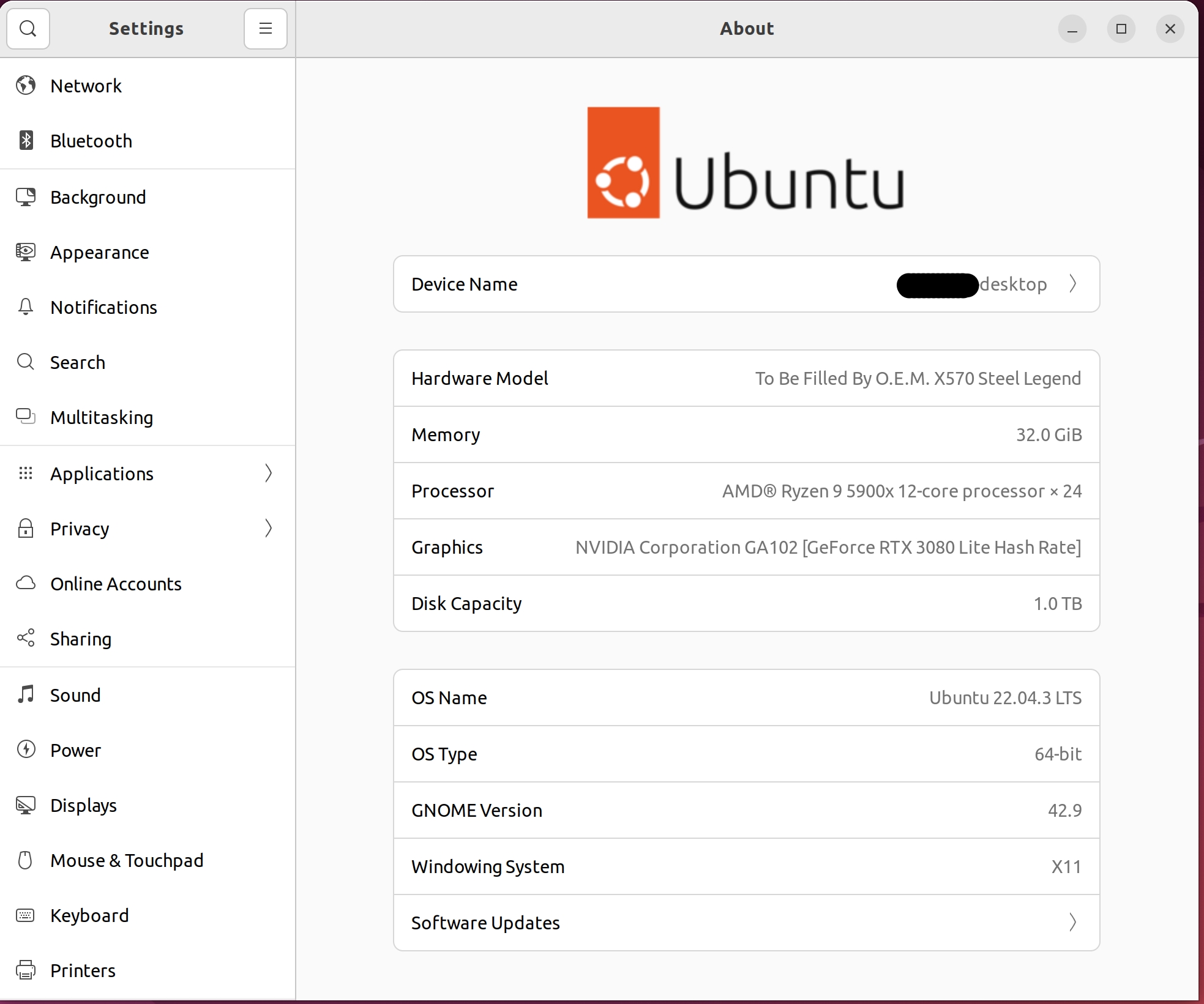This screenshot has height=1004, width=1204.
Task: Open Sound settings panel
Action: [148, 695]
